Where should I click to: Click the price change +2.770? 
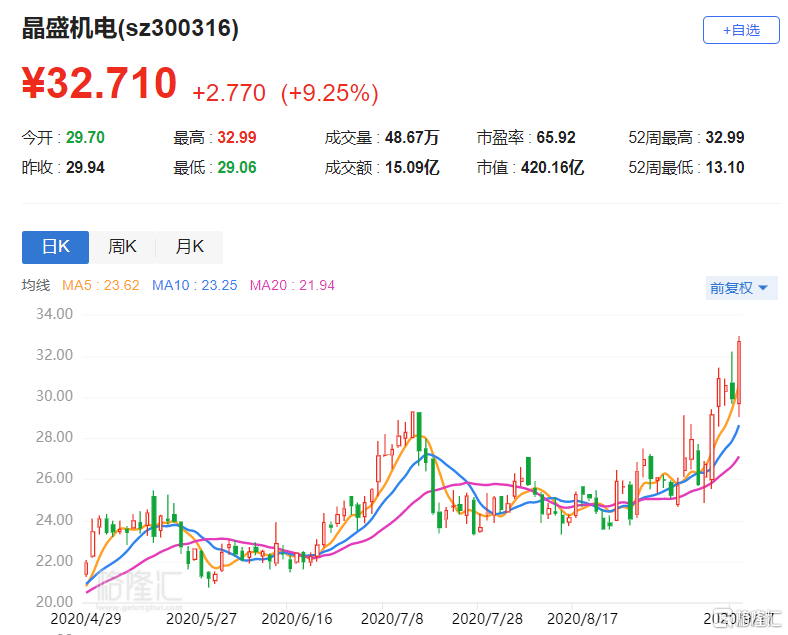pyautogui.click(x=229, y=93)
